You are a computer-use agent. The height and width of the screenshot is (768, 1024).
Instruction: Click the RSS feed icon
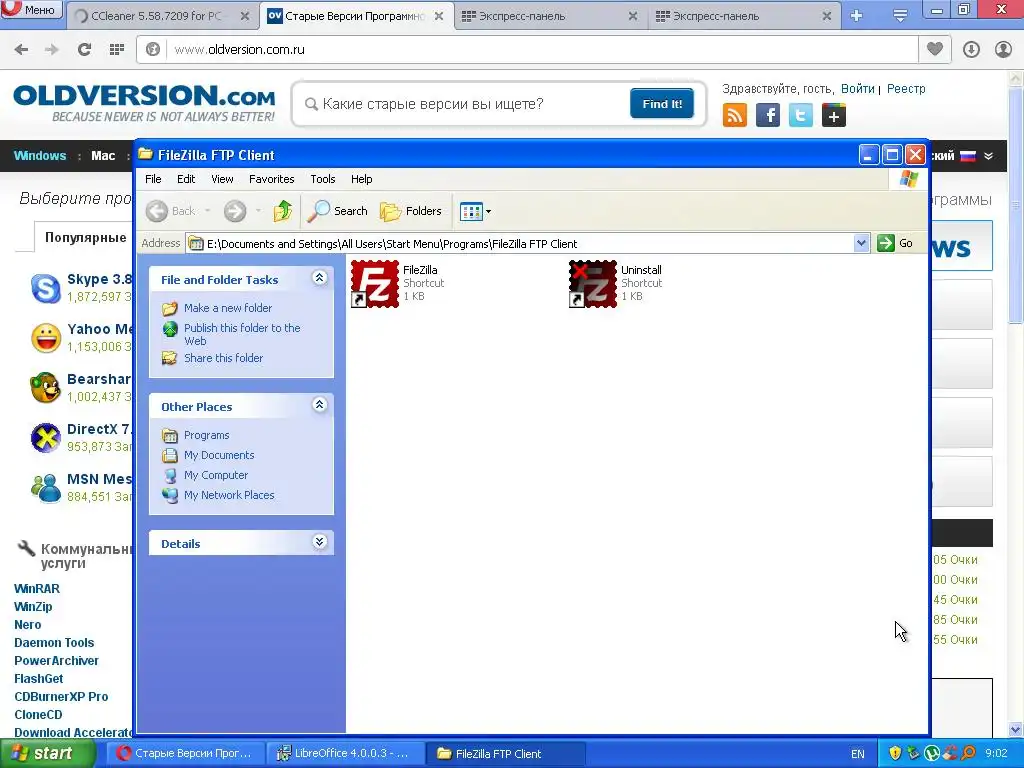pyautogui.click(x=735, y=116)
